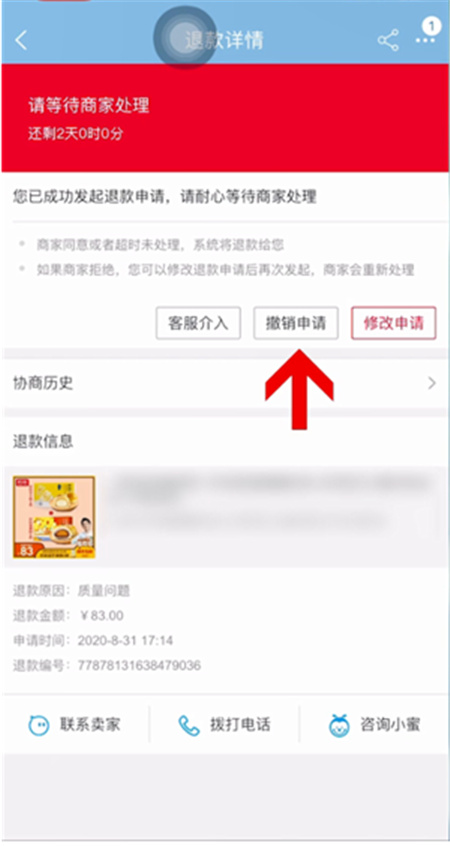Open the 协商历史 negotiation history entry
Viewport: 450px width, 846px height.
click(225, 384)
